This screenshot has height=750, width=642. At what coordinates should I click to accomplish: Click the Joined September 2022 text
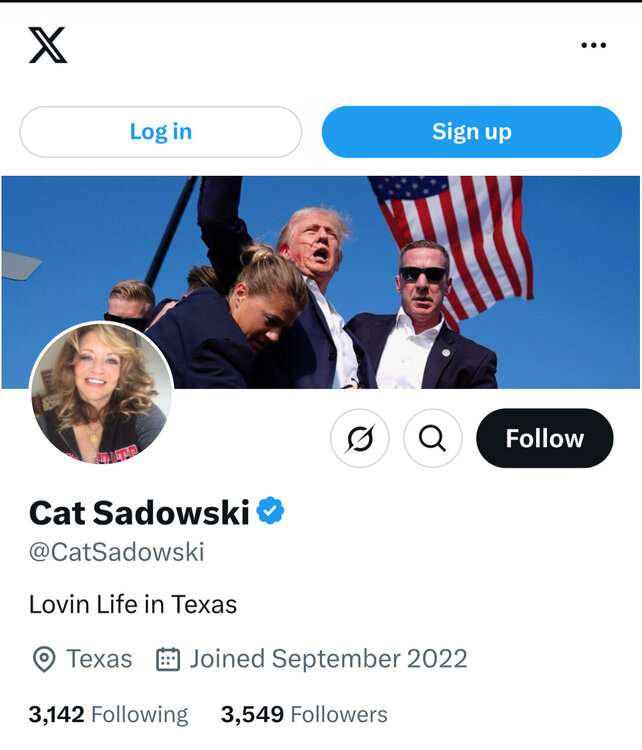coord(328,659)
